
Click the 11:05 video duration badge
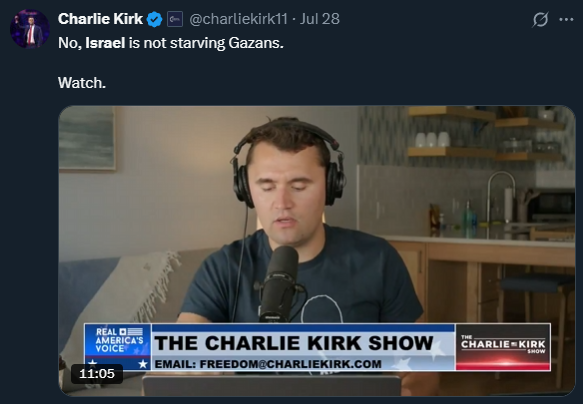(x=97, y=374)
